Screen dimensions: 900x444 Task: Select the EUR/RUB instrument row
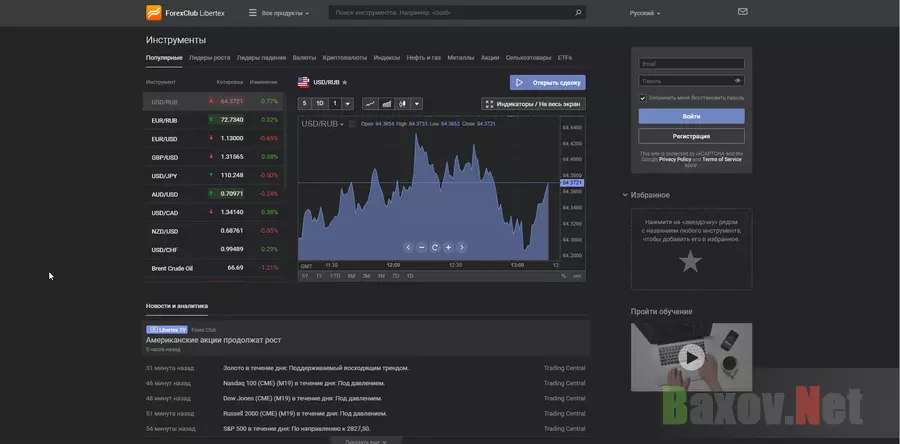(212, 120)
